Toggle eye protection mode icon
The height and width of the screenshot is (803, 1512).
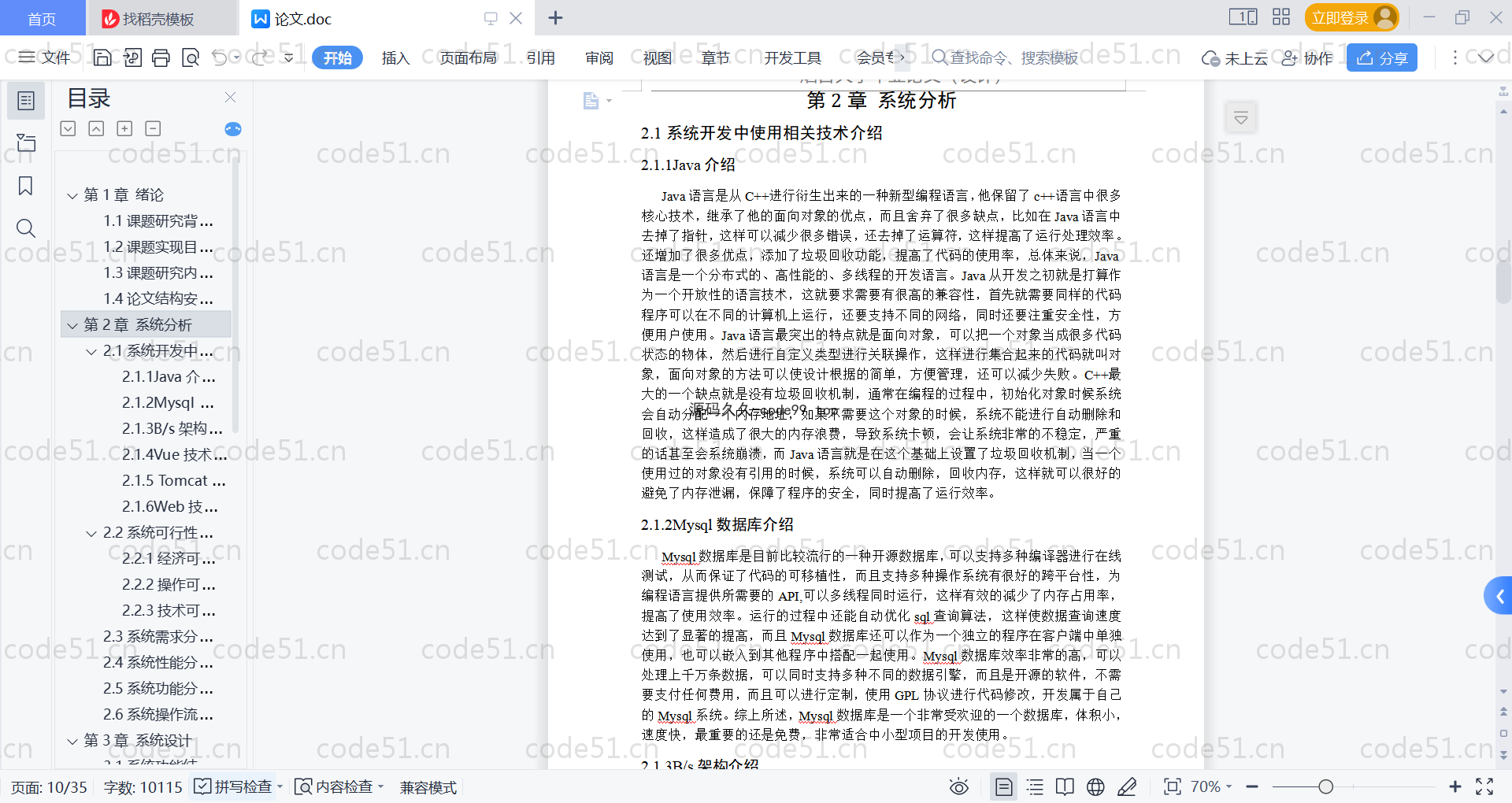pyautogui.click(x=958, y=786)
